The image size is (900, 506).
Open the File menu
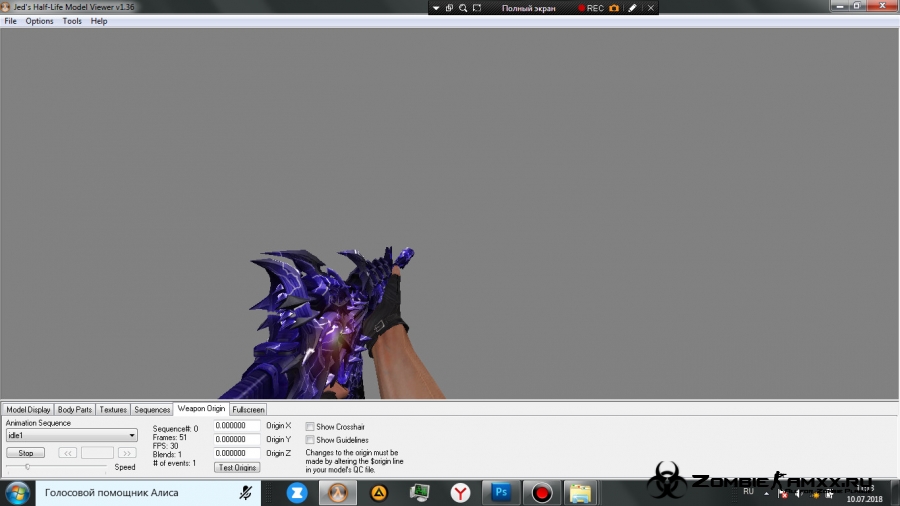pos(10,21)
